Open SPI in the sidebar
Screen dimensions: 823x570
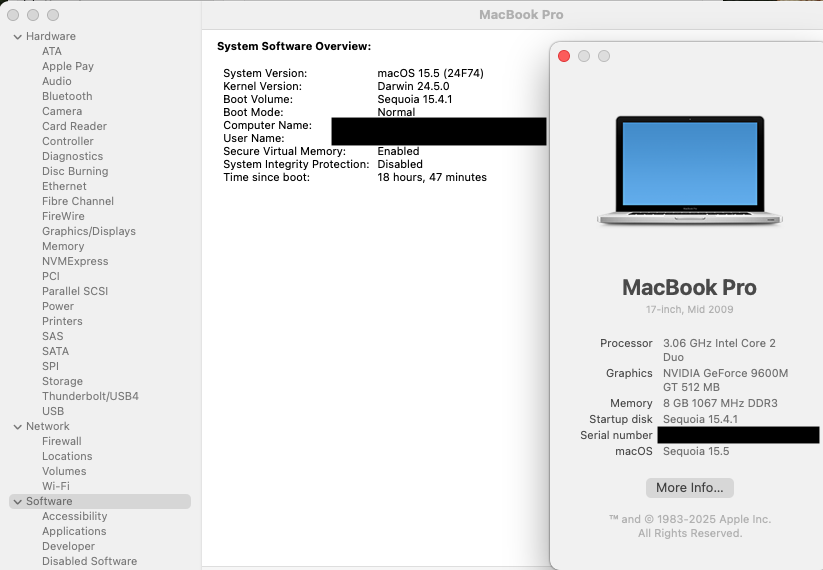50,366
